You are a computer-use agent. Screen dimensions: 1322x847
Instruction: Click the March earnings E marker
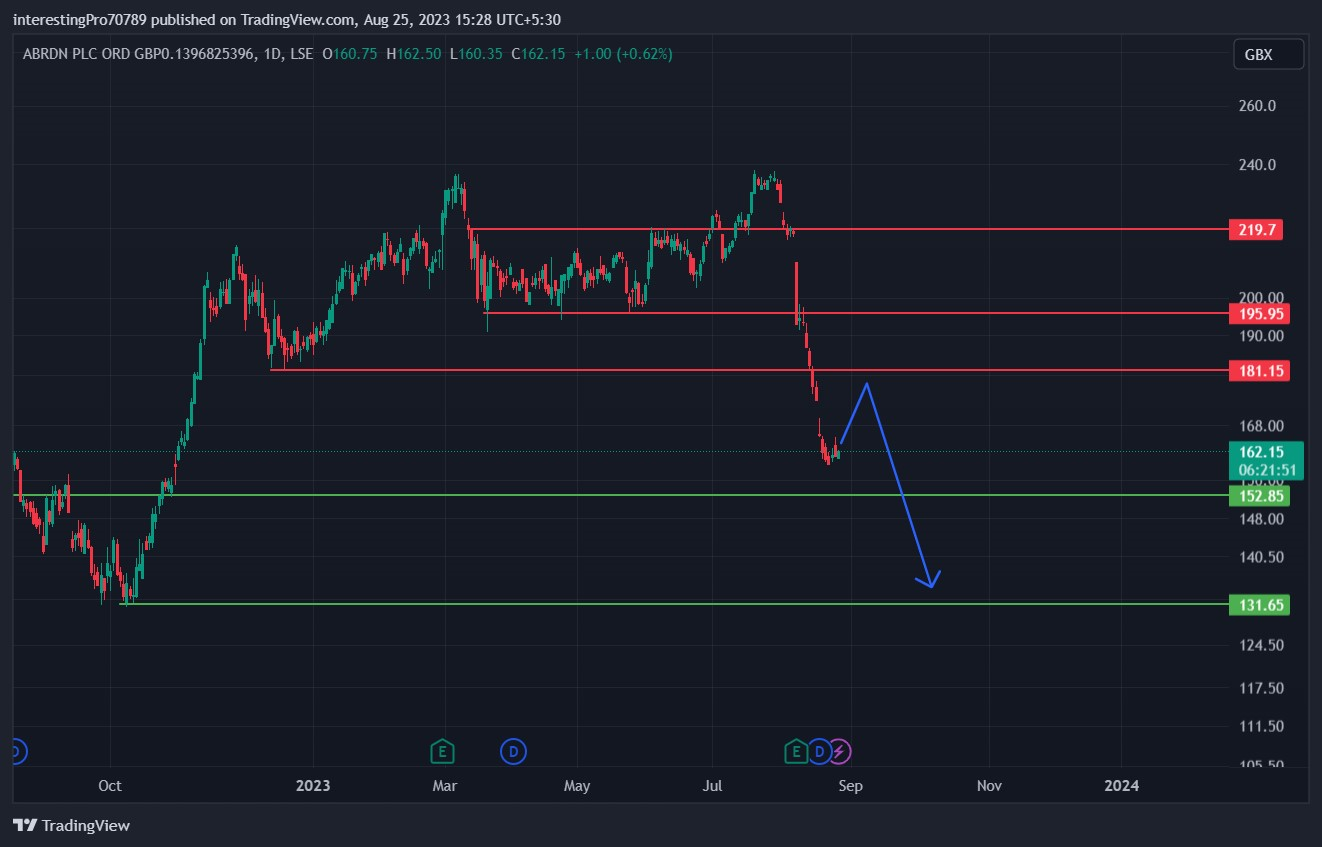(x=441, y=751)
